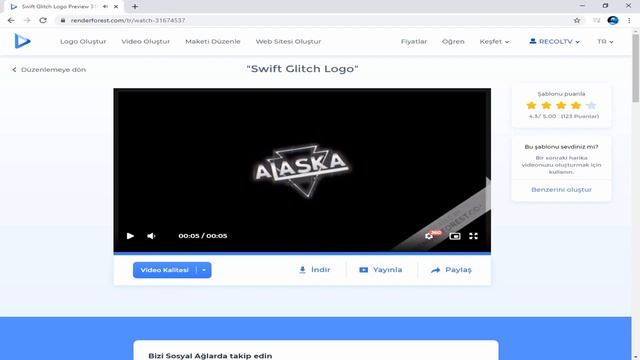The height and width of the screenshot is (360, 640).
Task: Click the 00:05 / 00:05 time display
Action: click(x=203, y=236)
